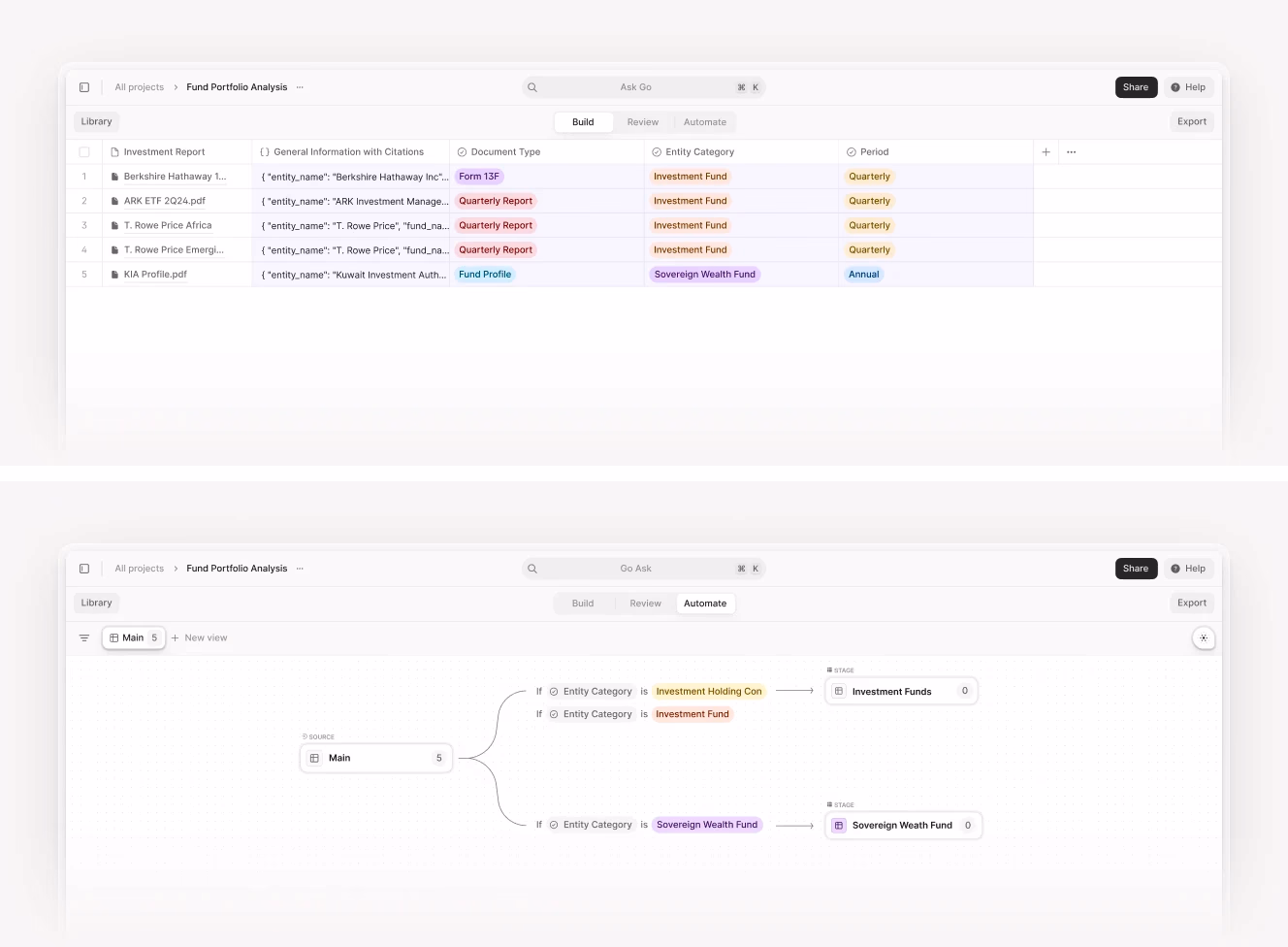Viewport: 1288px width, 947px height.
Task: Click the KIA Profile.pdf file icon
Action: tap(114, 275)
